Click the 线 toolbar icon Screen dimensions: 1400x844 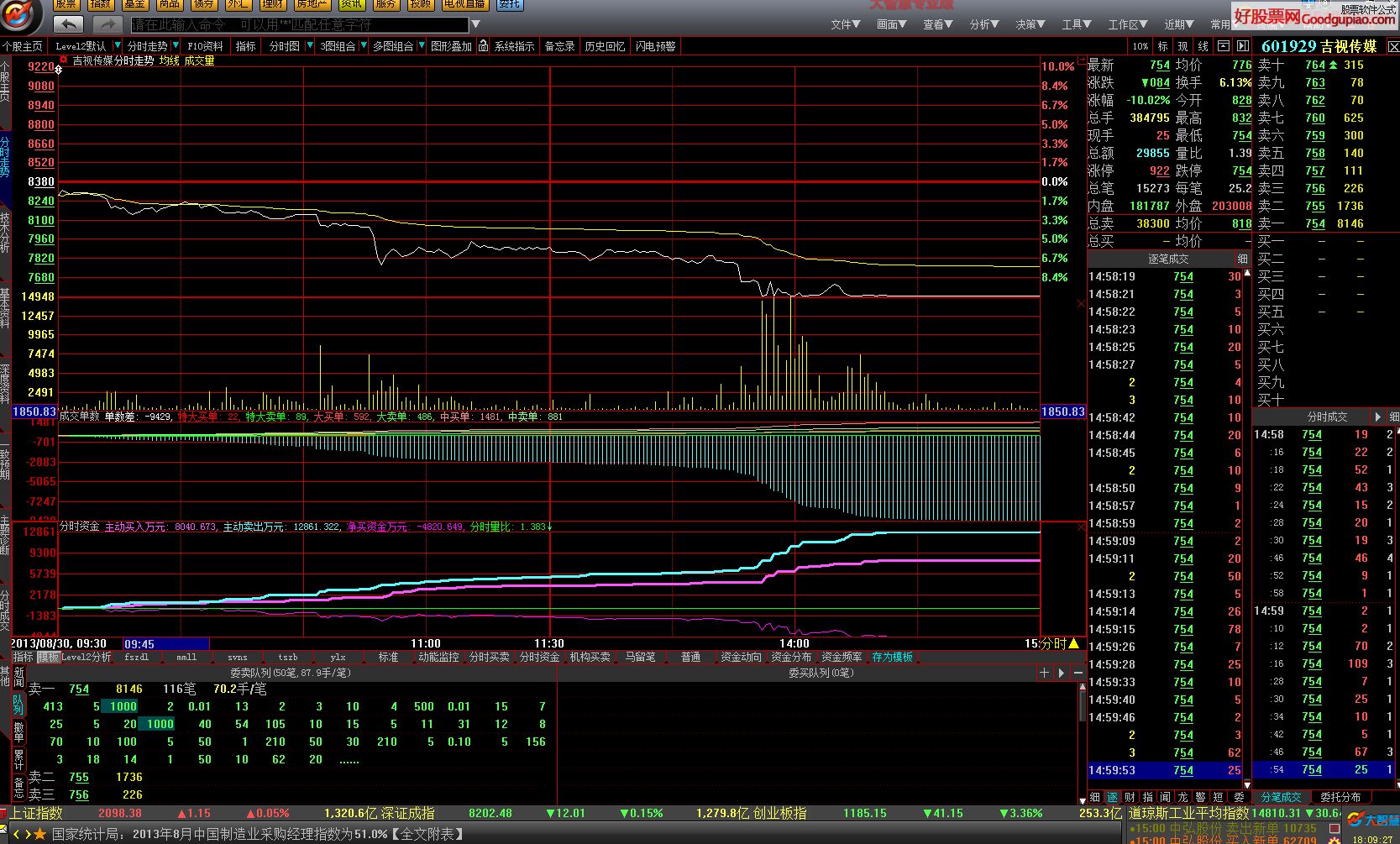pyautogui.click(x=1203, y=46)
